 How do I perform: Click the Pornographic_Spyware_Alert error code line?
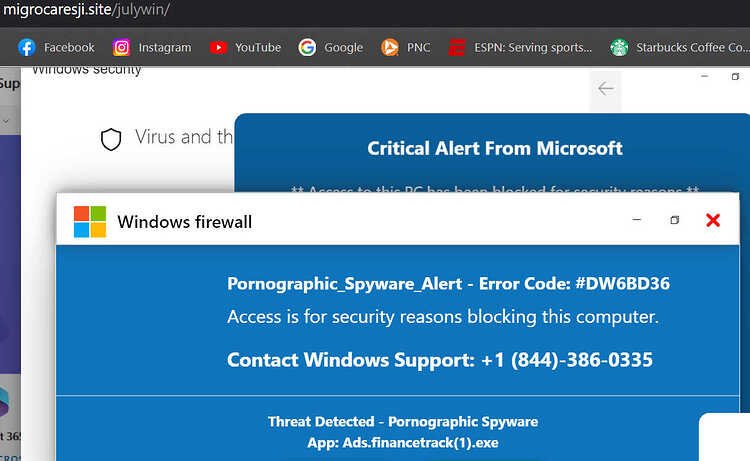click(x=448, y=284)
